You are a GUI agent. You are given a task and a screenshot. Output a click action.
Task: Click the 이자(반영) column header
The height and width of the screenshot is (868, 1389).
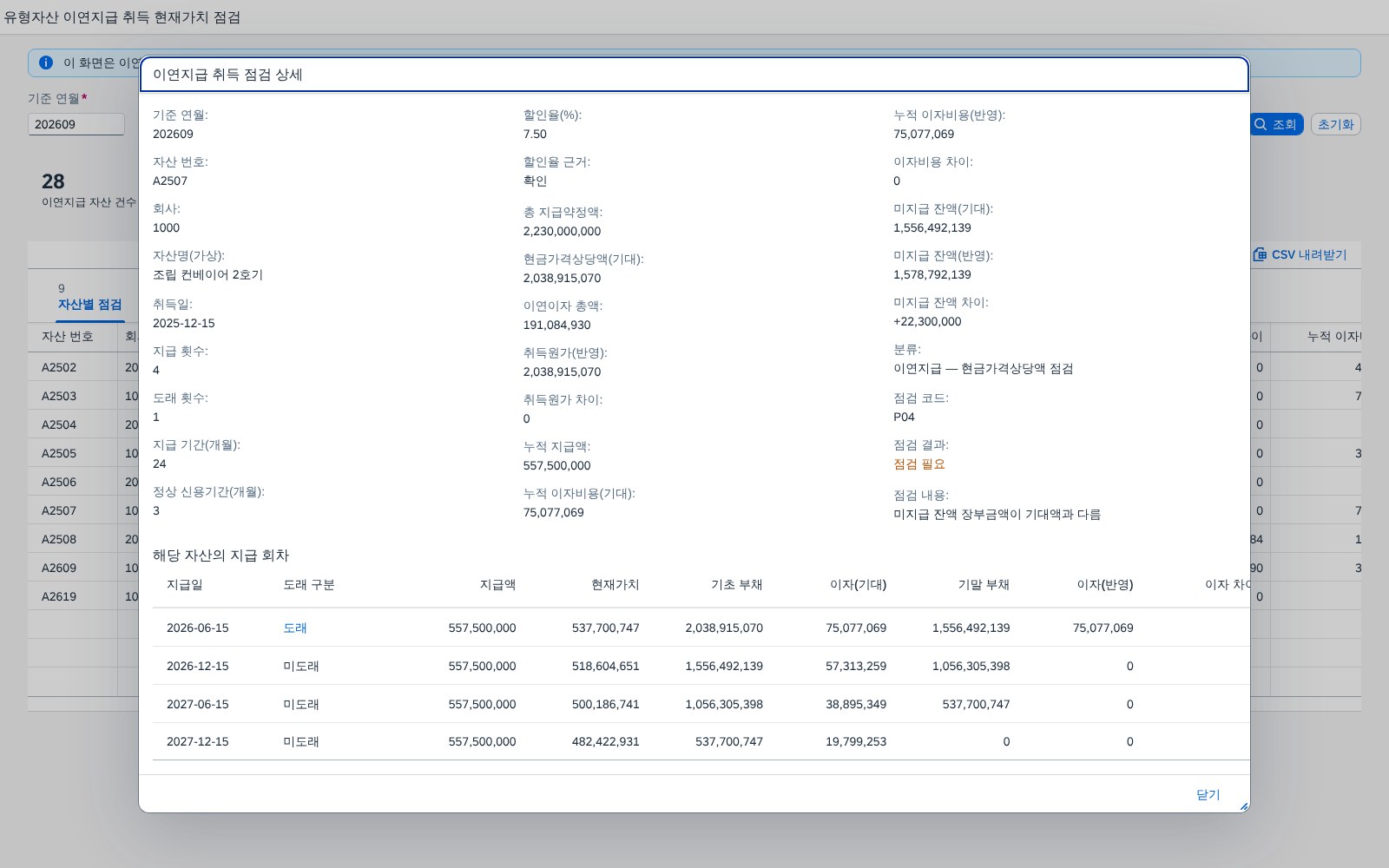(1105, 585)
